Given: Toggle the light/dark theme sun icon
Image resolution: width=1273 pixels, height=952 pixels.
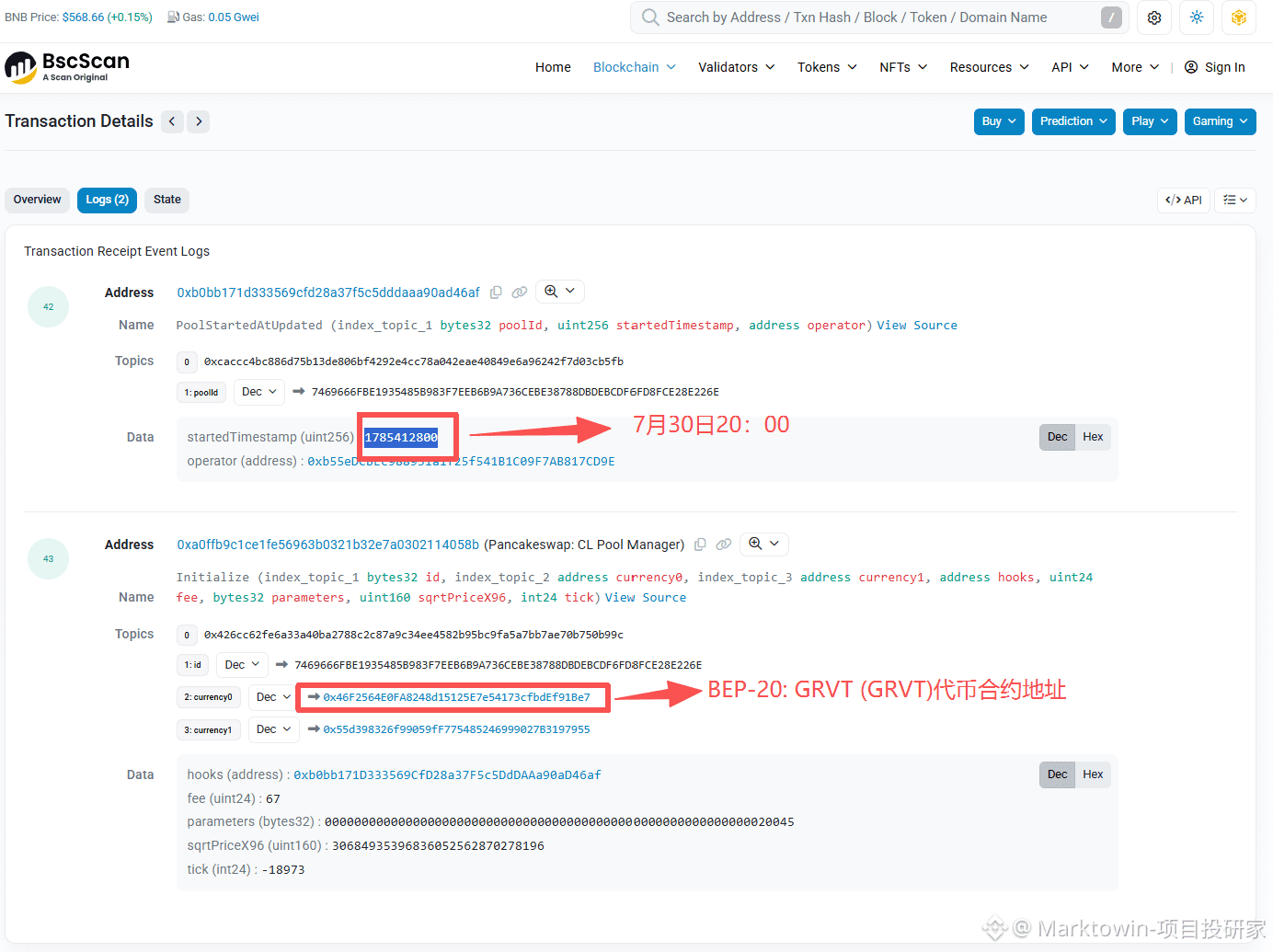Looking at the screenshot, I should click(1197, 17).
